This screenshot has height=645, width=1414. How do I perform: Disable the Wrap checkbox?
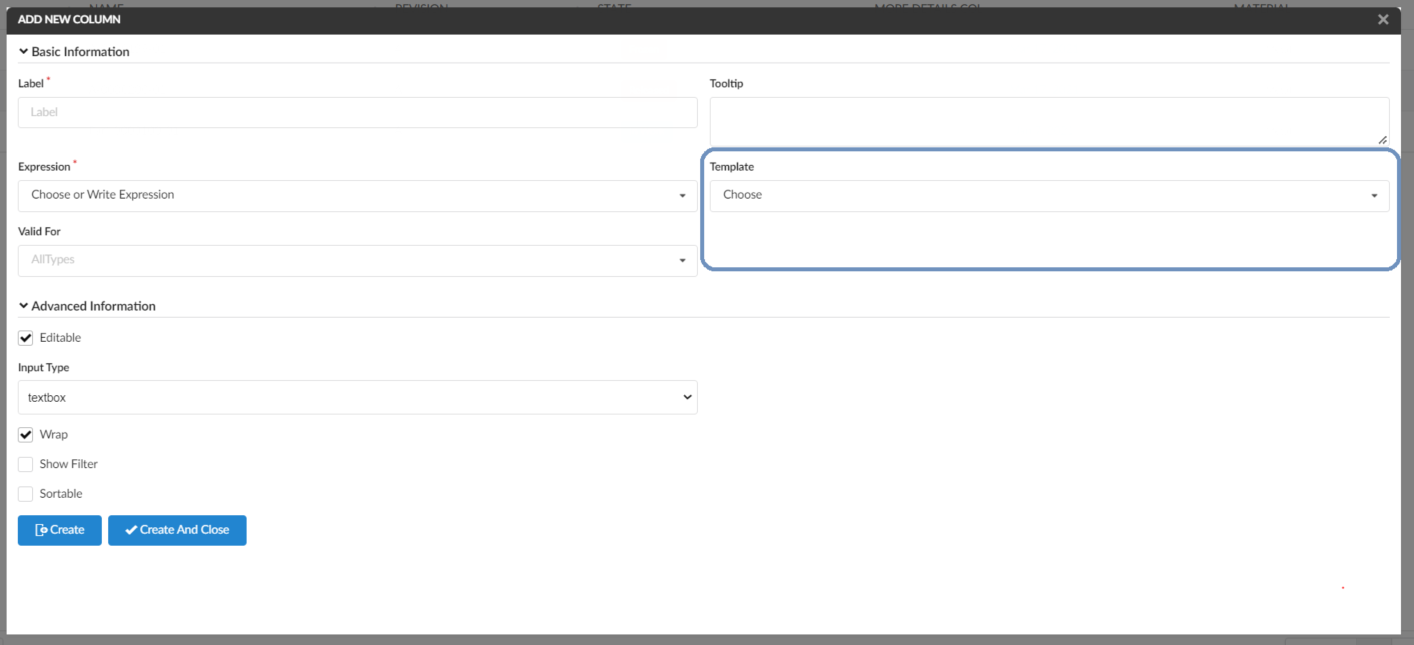pos(26,435)
